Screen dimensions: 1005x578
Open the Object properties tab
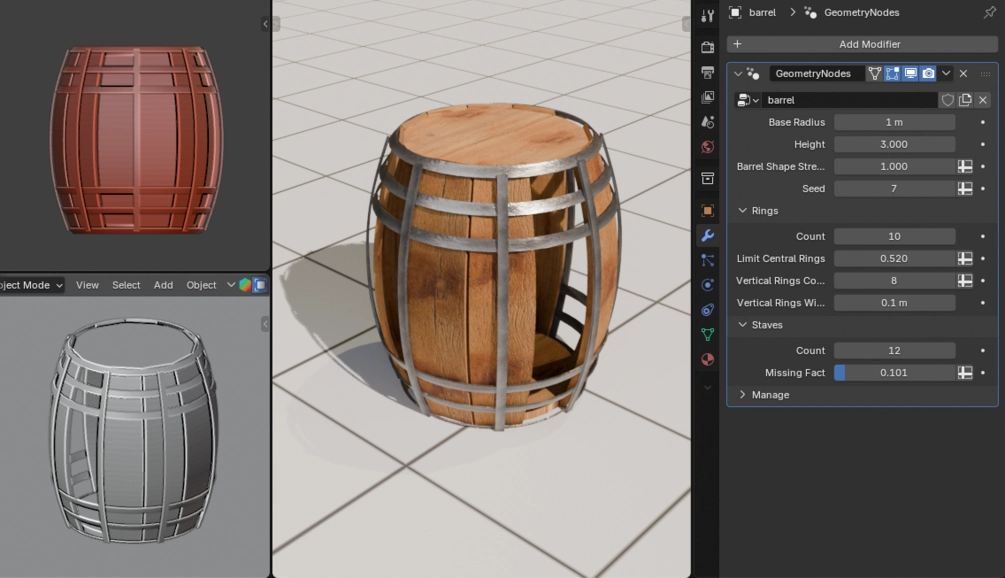click(707, 210)
